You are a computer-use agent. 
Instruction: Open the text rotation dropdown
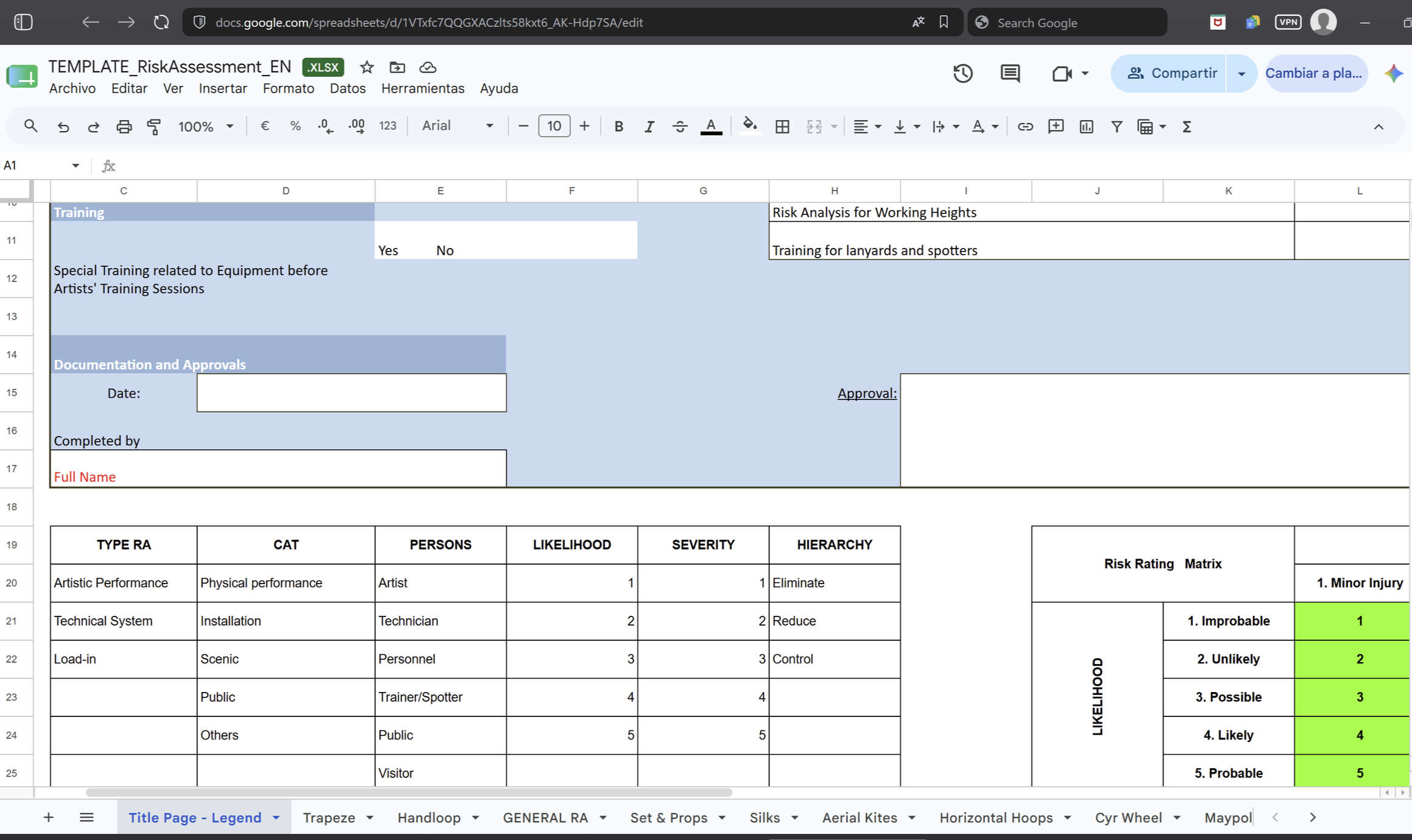click(x=984, y=126)
